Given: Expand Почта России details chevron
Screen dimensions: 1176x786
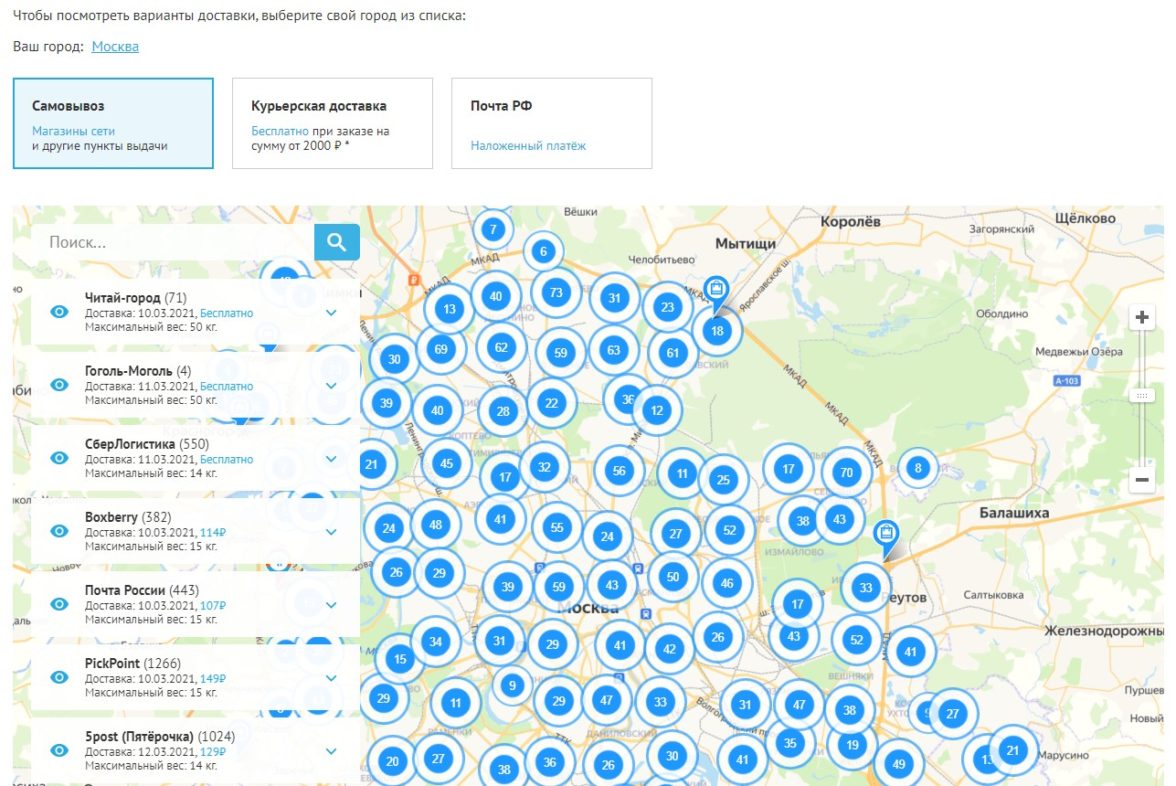Looking at the screenshot, I should tap(331, 605).
